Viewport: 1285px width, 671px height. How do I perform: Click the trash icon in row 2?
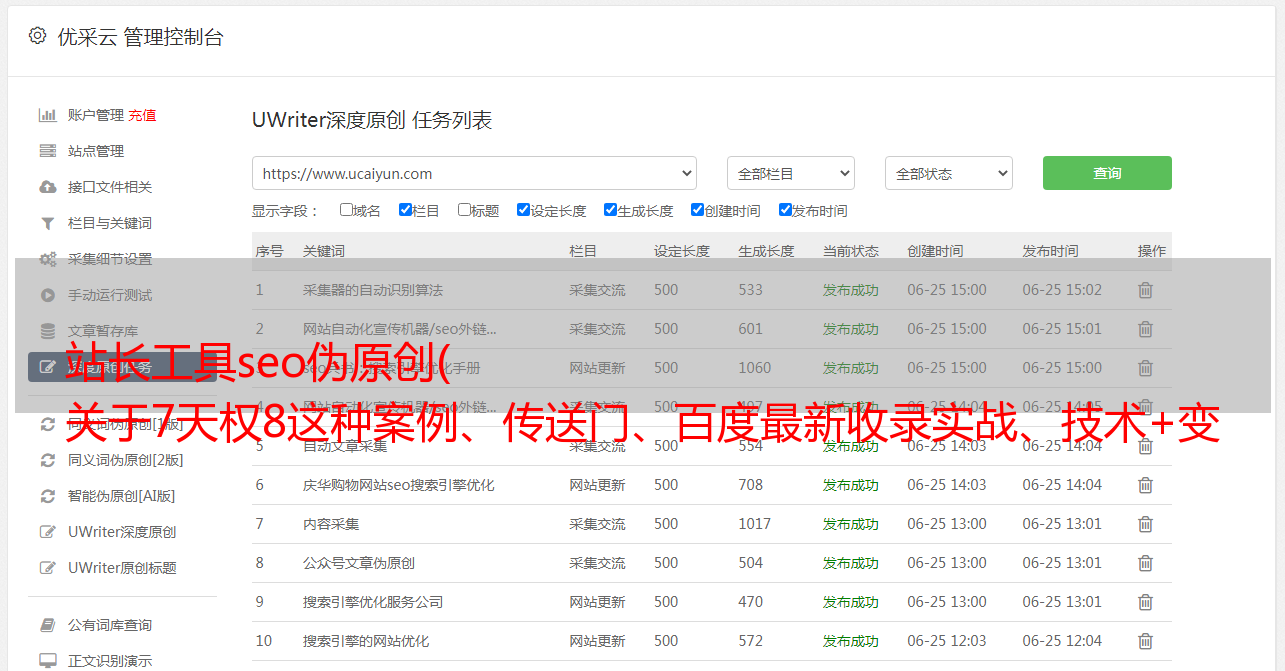[1145, 329]
